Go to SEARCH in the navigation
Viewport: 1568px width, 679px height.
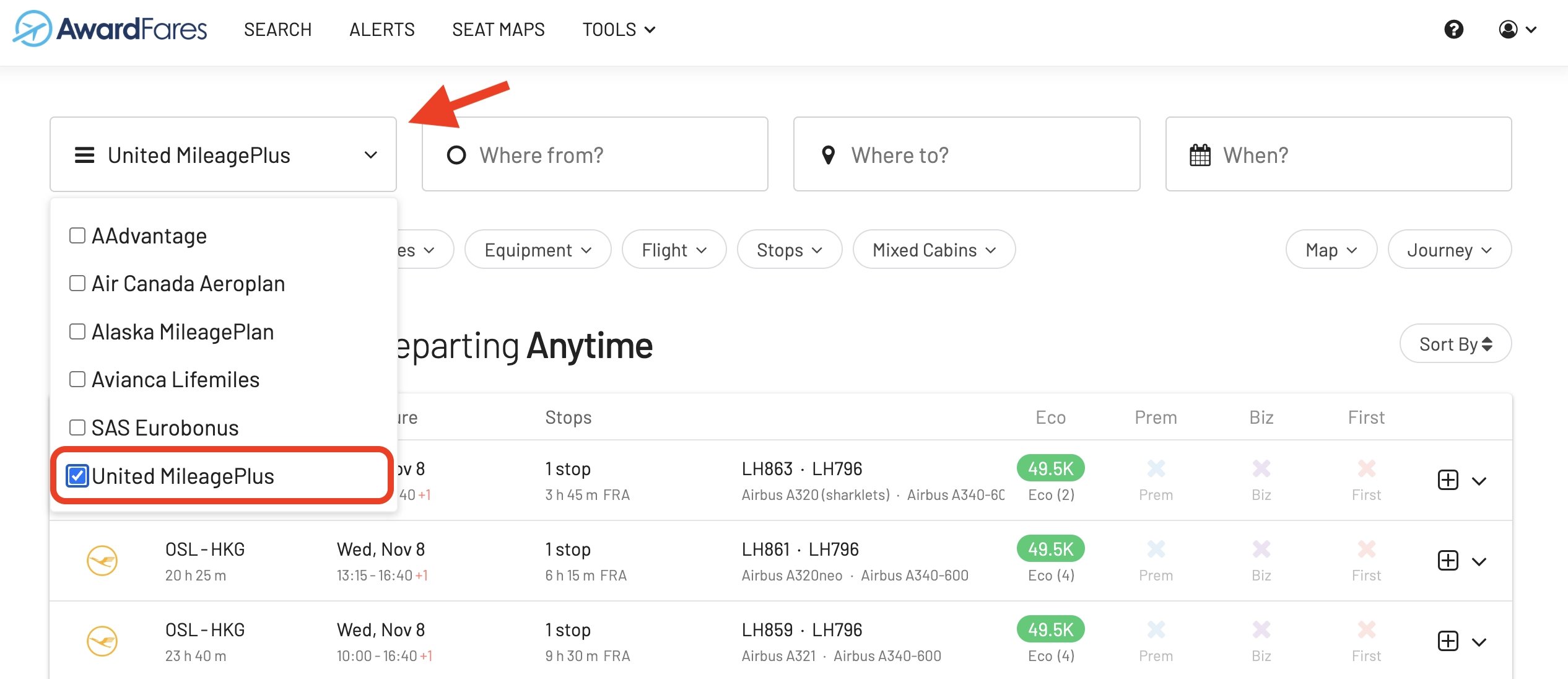point(277,29)
